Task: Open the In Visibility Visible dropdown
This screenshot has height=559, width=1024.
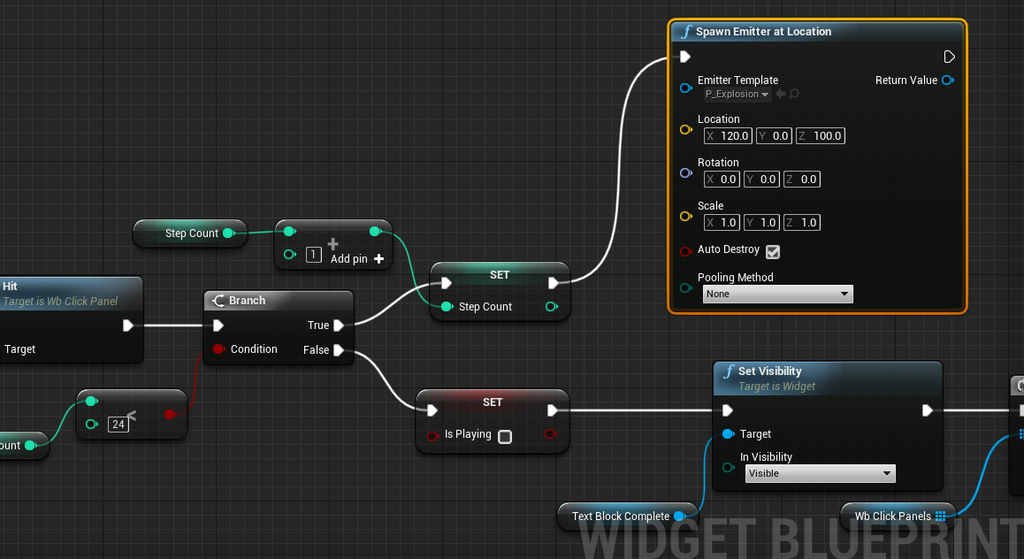Action: 820,473
